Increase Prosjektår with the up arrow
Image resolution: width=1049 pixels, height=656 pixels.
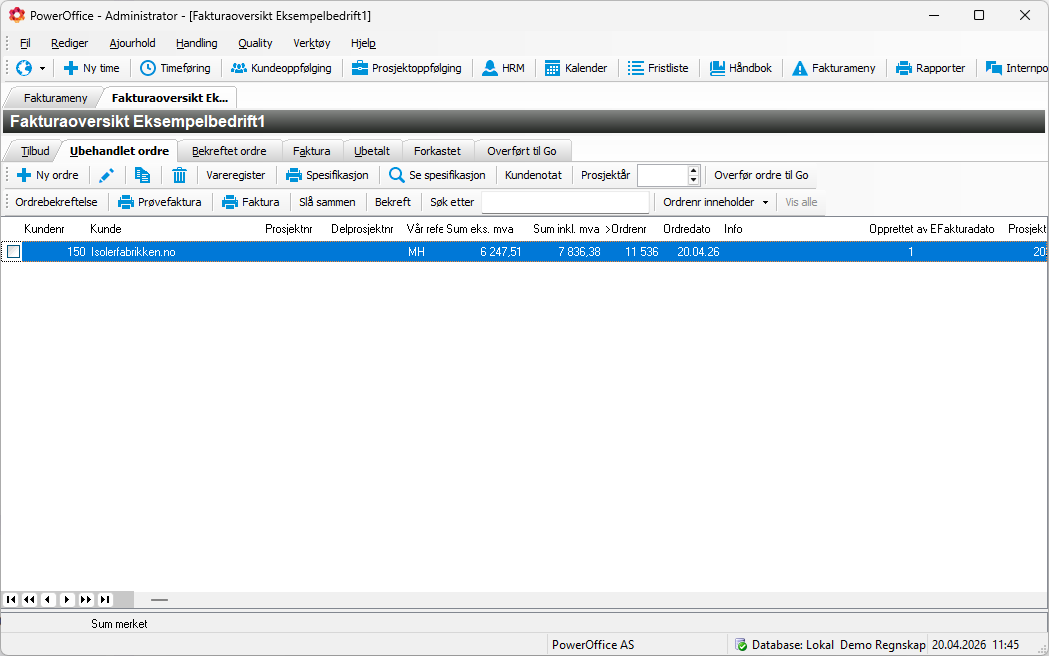coord(694,170)
